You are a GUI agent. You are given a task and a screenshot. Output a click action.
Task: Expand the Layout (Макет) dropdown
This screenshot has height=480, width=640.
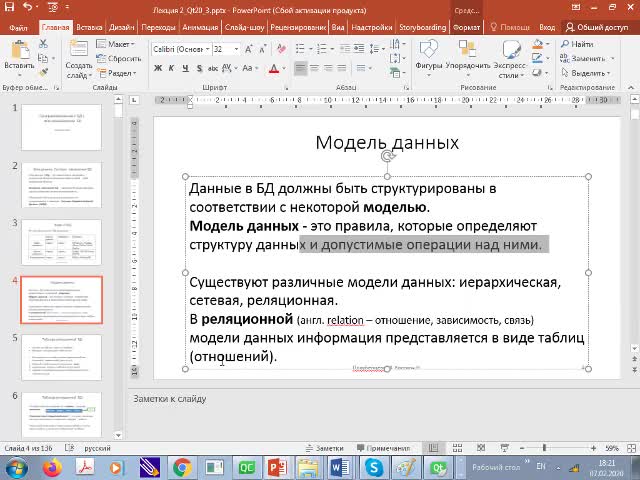pyautogui.click(x=116, y=44)
